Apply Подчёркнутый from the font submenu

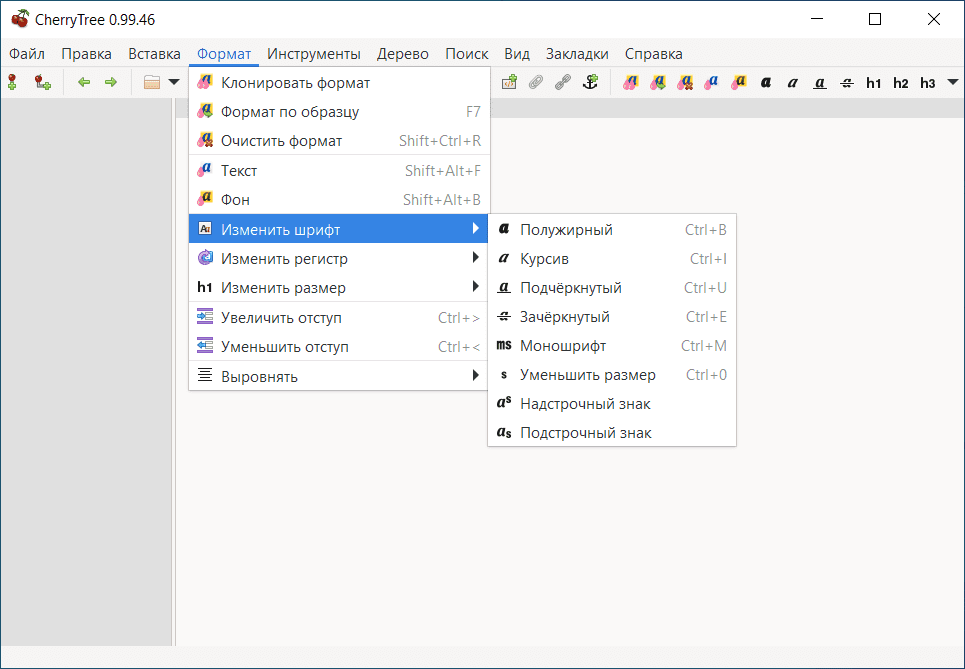[612, 287]
